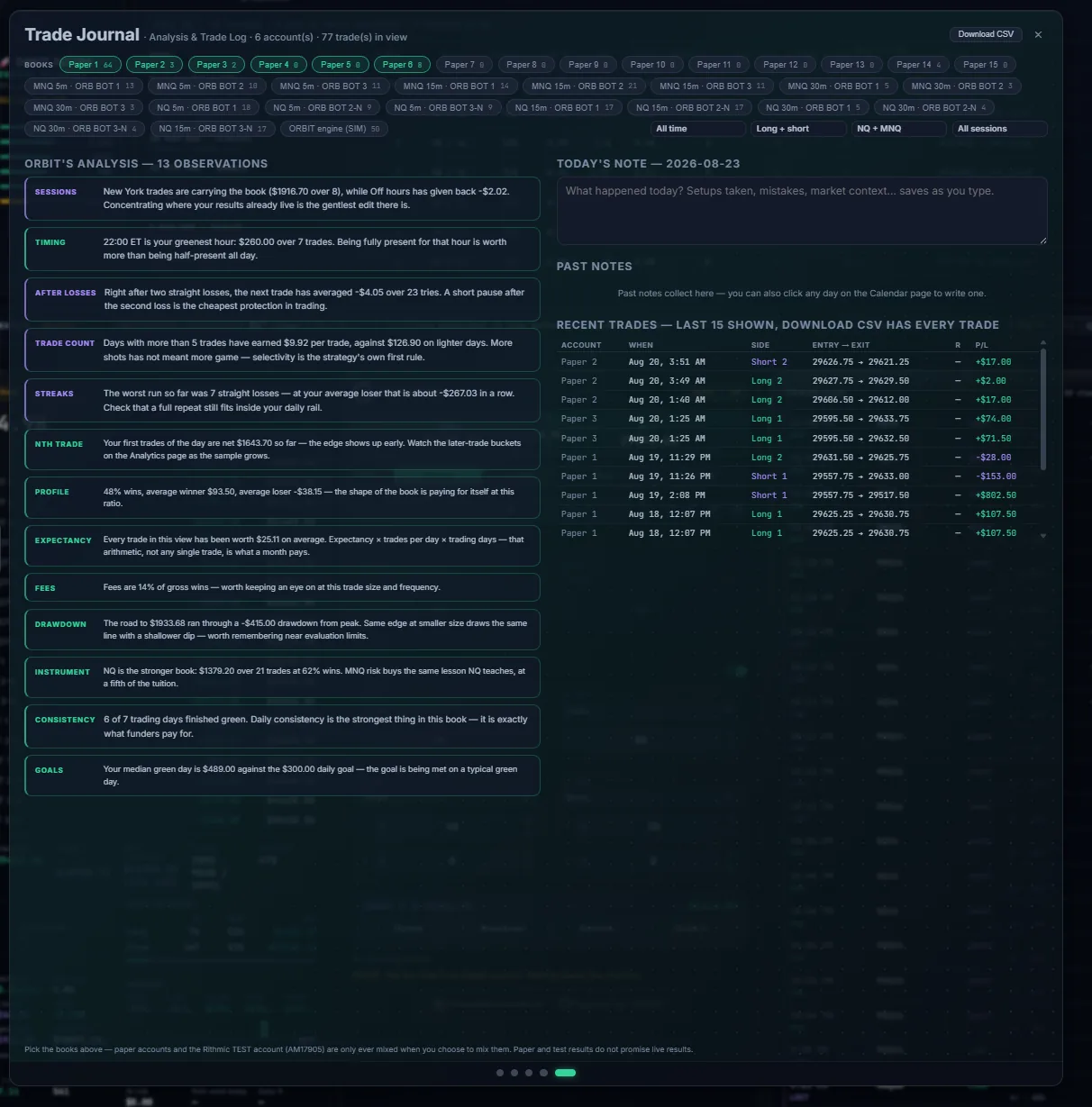1092x1107 pixels.
Task: Click the Trade Journal title
Action: click(x=82, y=35)
